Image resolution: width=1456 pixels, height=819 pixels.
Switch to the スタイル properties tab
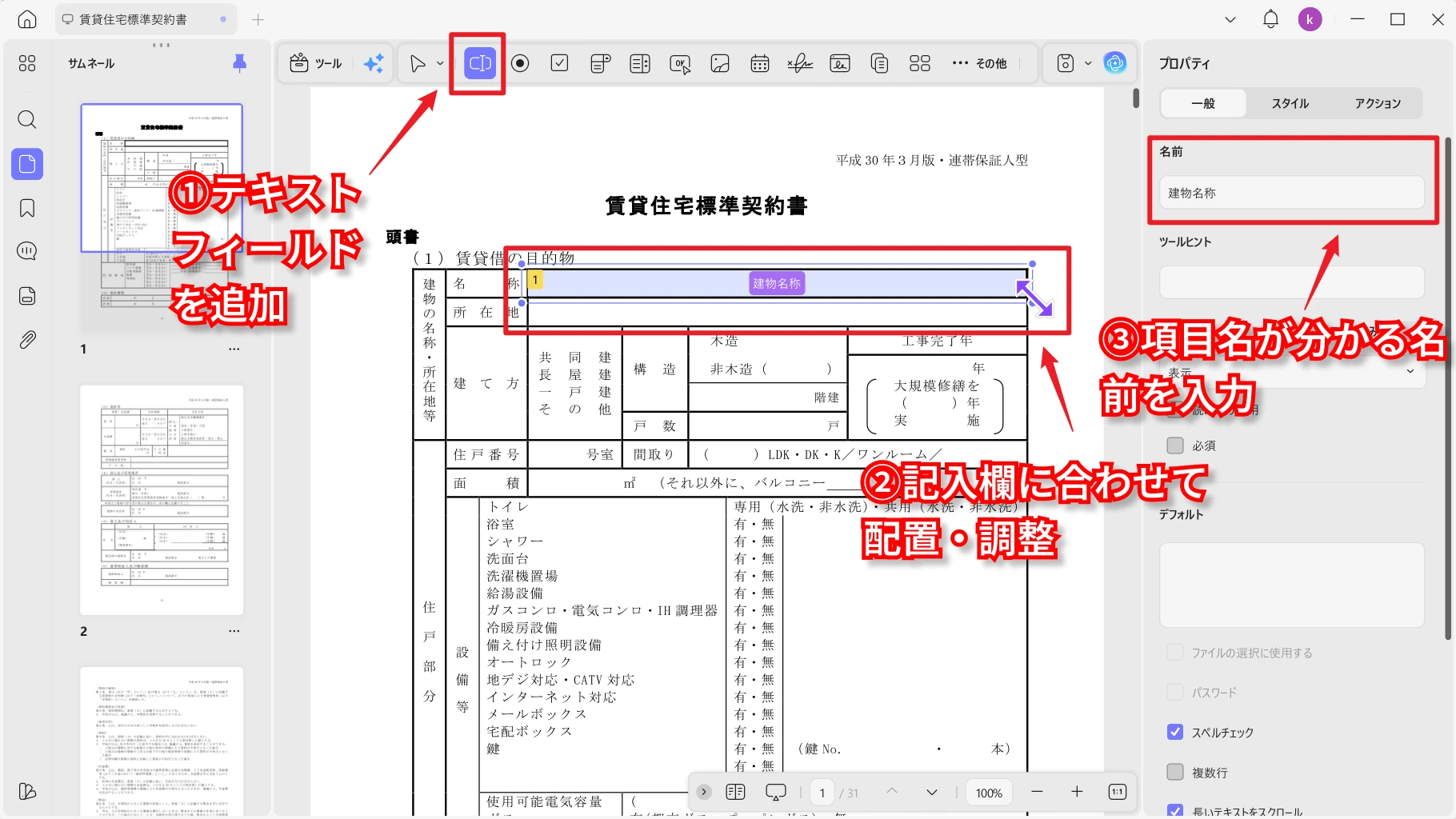[1290, 103]
